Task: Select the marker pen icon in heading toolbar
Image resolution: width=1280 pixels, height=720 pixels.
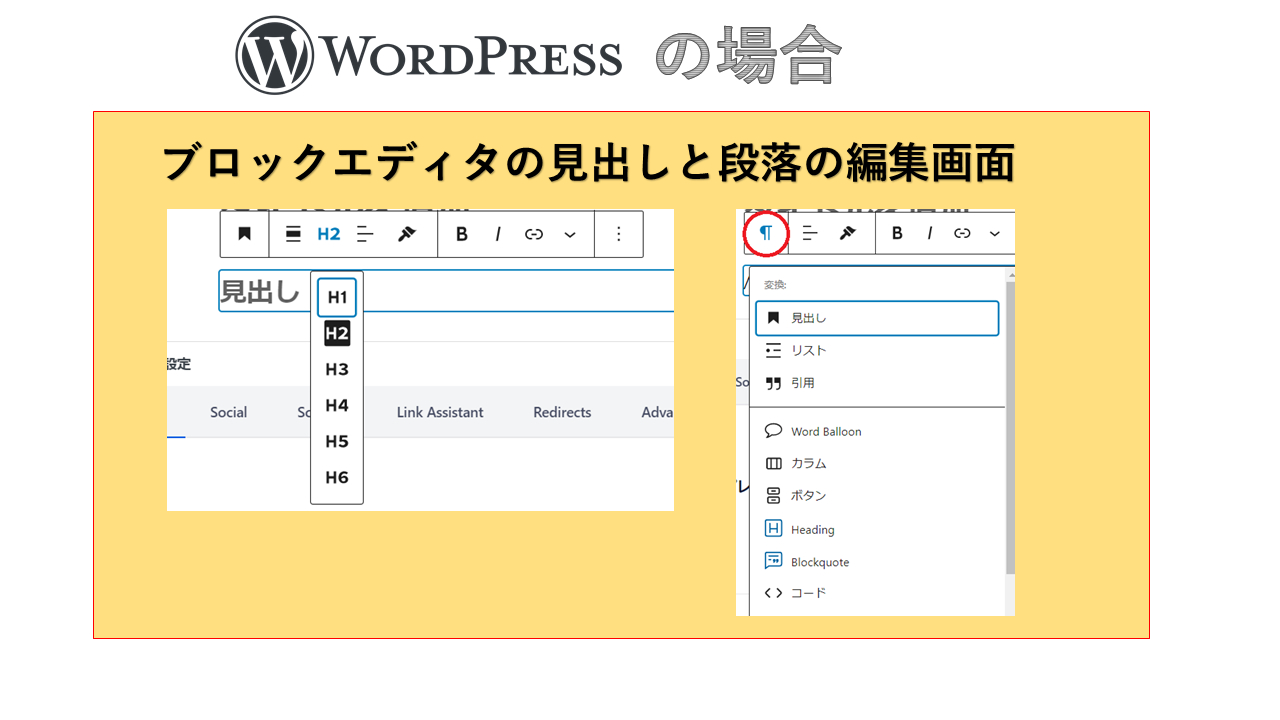Action: point(406,234)
